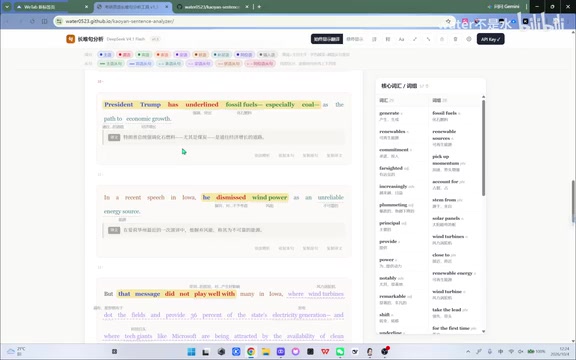Toggle the green first clause legend chip

tap(111, 64)
